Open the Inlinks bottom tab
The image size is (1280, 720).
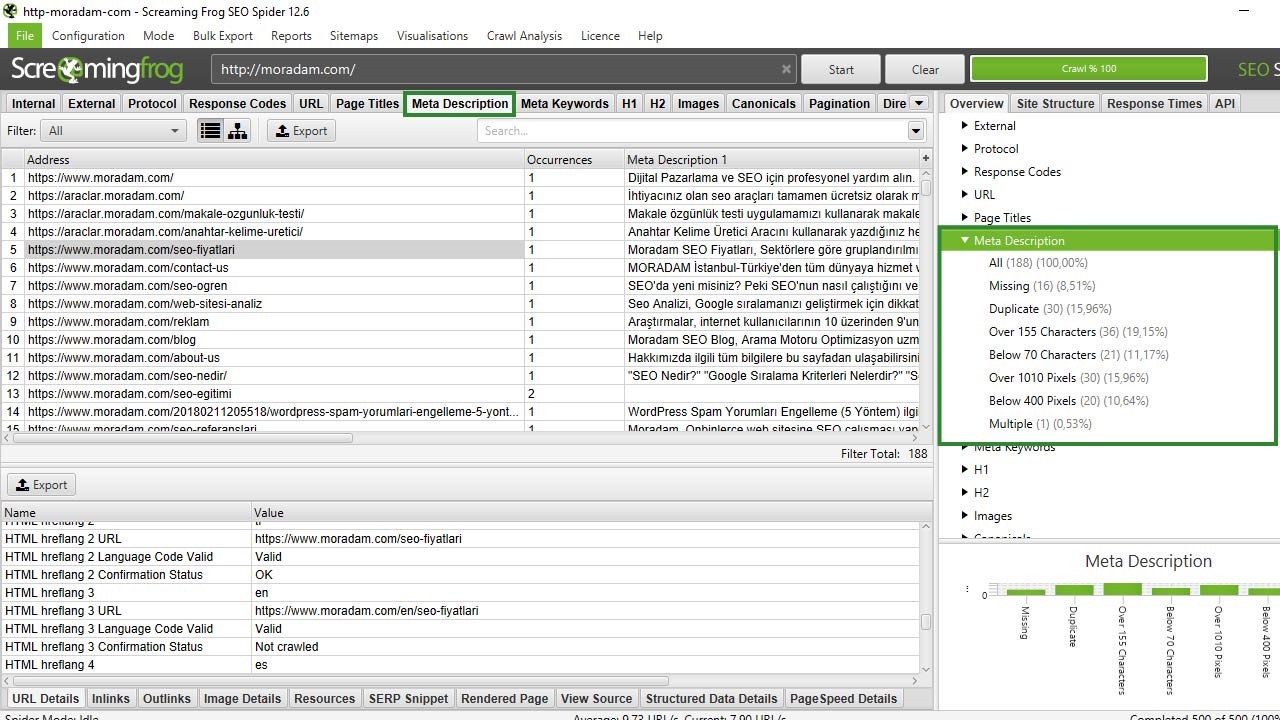click(111, 698)
